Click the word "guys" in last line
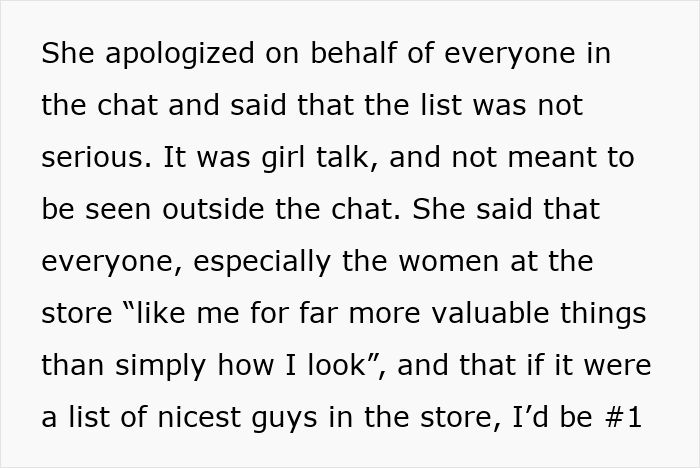The image size is (700, 468). tap(285, 419)
